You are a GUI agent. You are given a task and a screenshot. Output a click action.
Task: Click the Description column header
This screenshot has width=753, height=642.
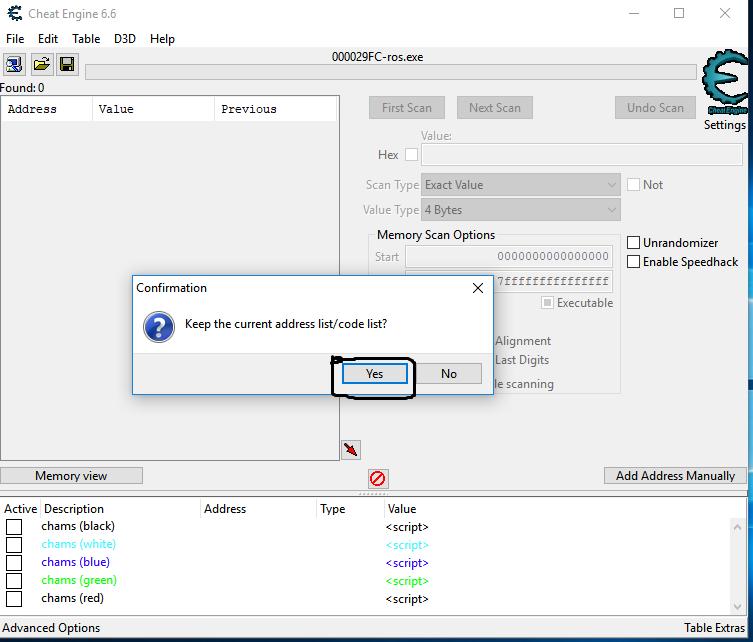pyautogui.click(x=120, y=509)
